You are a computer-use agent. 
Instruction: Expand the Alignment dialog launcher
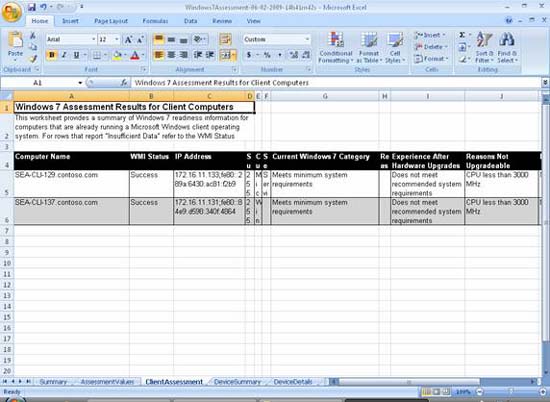(235, 69)
